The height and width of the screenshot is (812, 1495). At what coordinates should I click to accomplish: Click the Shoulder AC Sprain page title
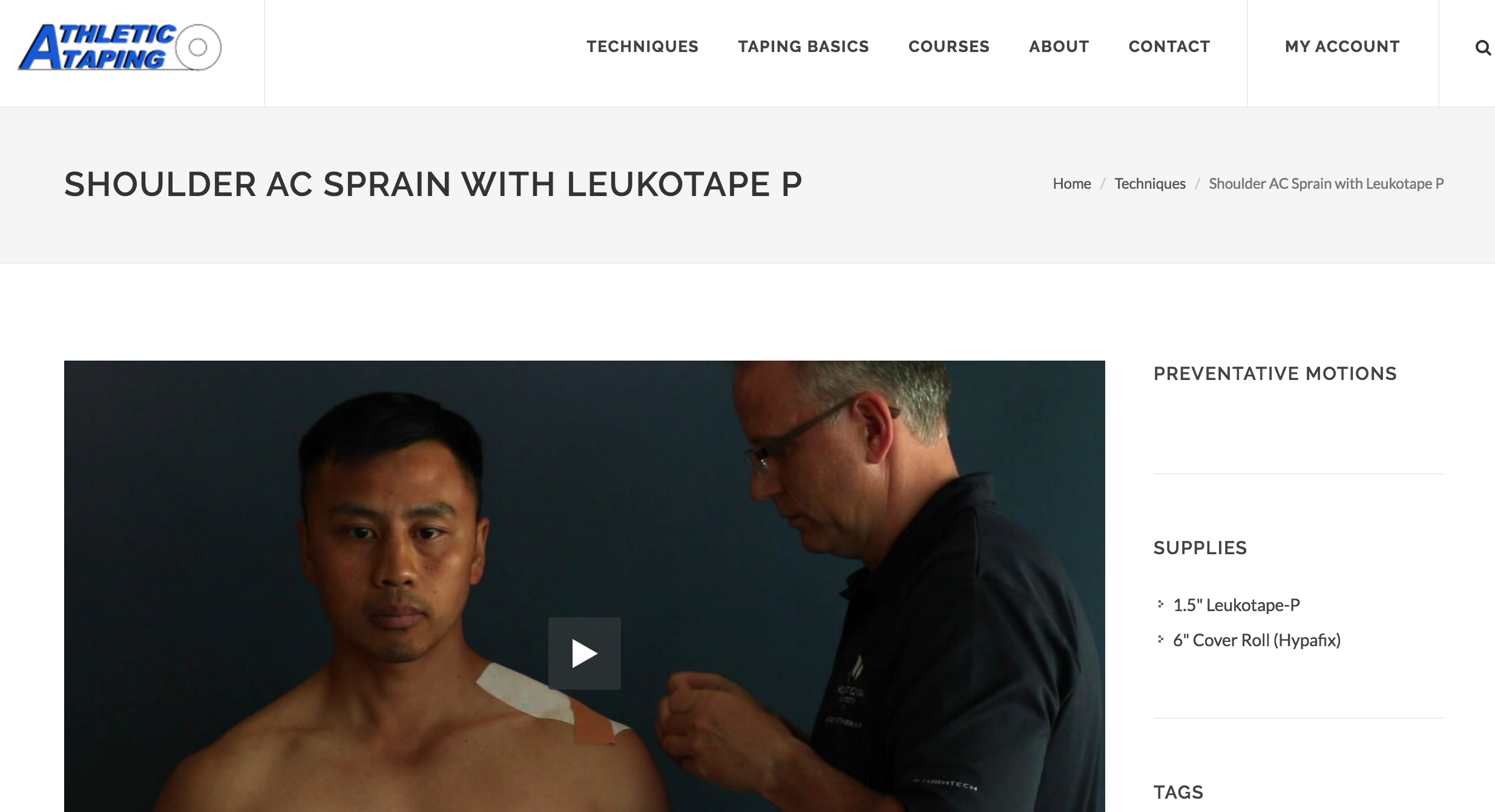click(x=433, y=184)
